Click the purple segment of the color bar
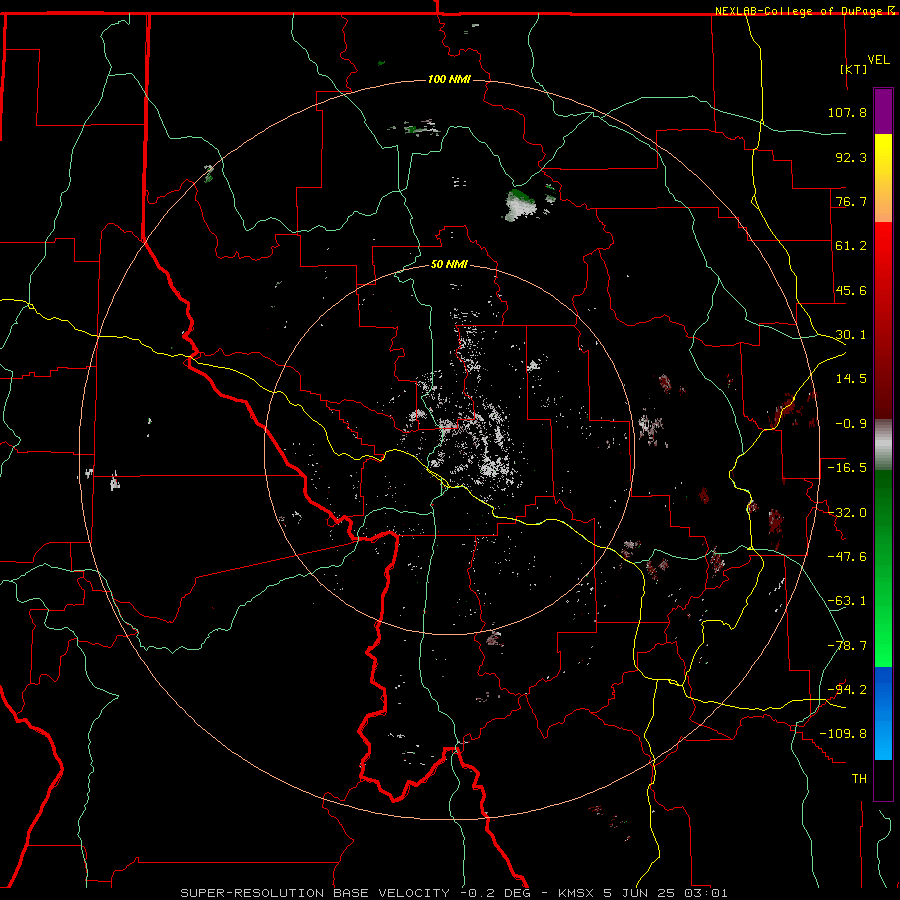The height and width of the screenshot is (900, 900). 883,111
